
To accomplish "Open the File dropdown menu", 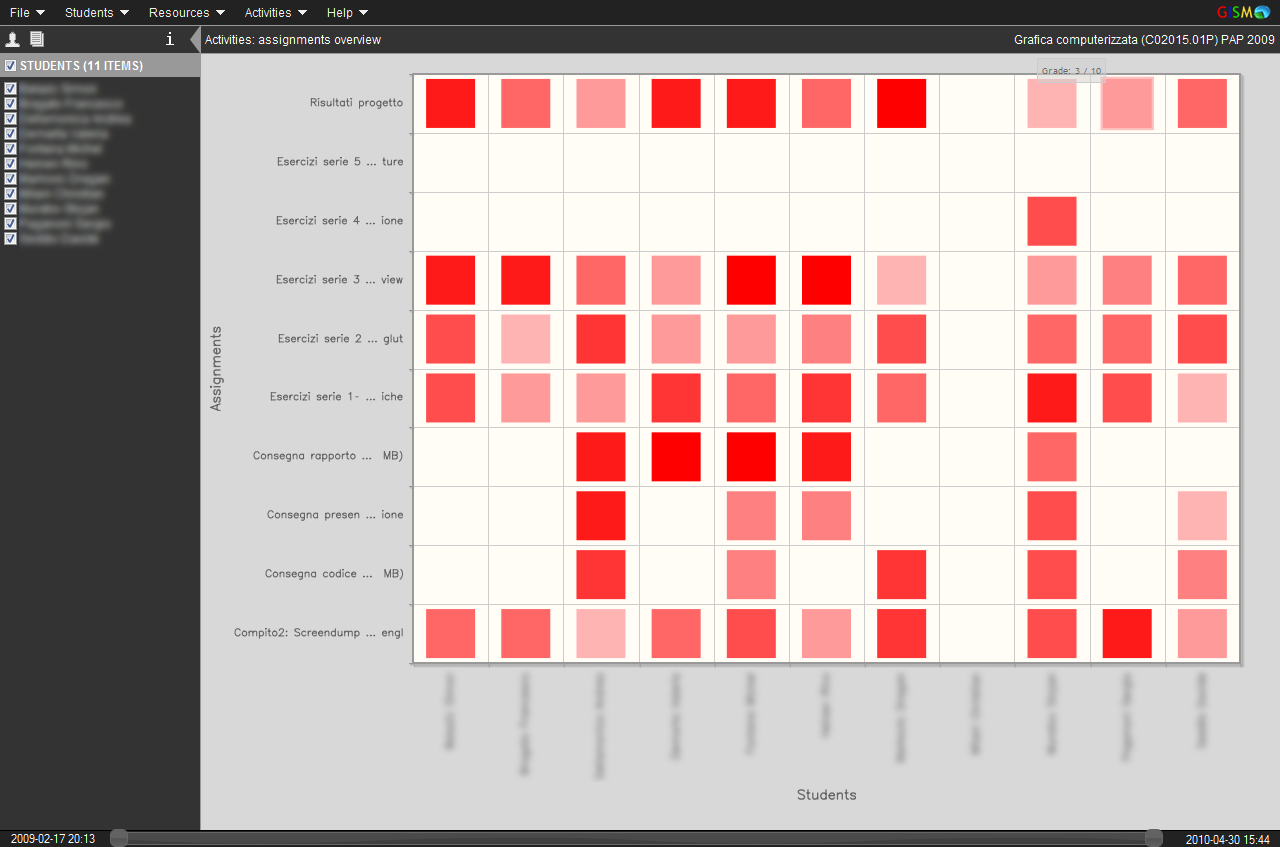I will tap(27, 12).
